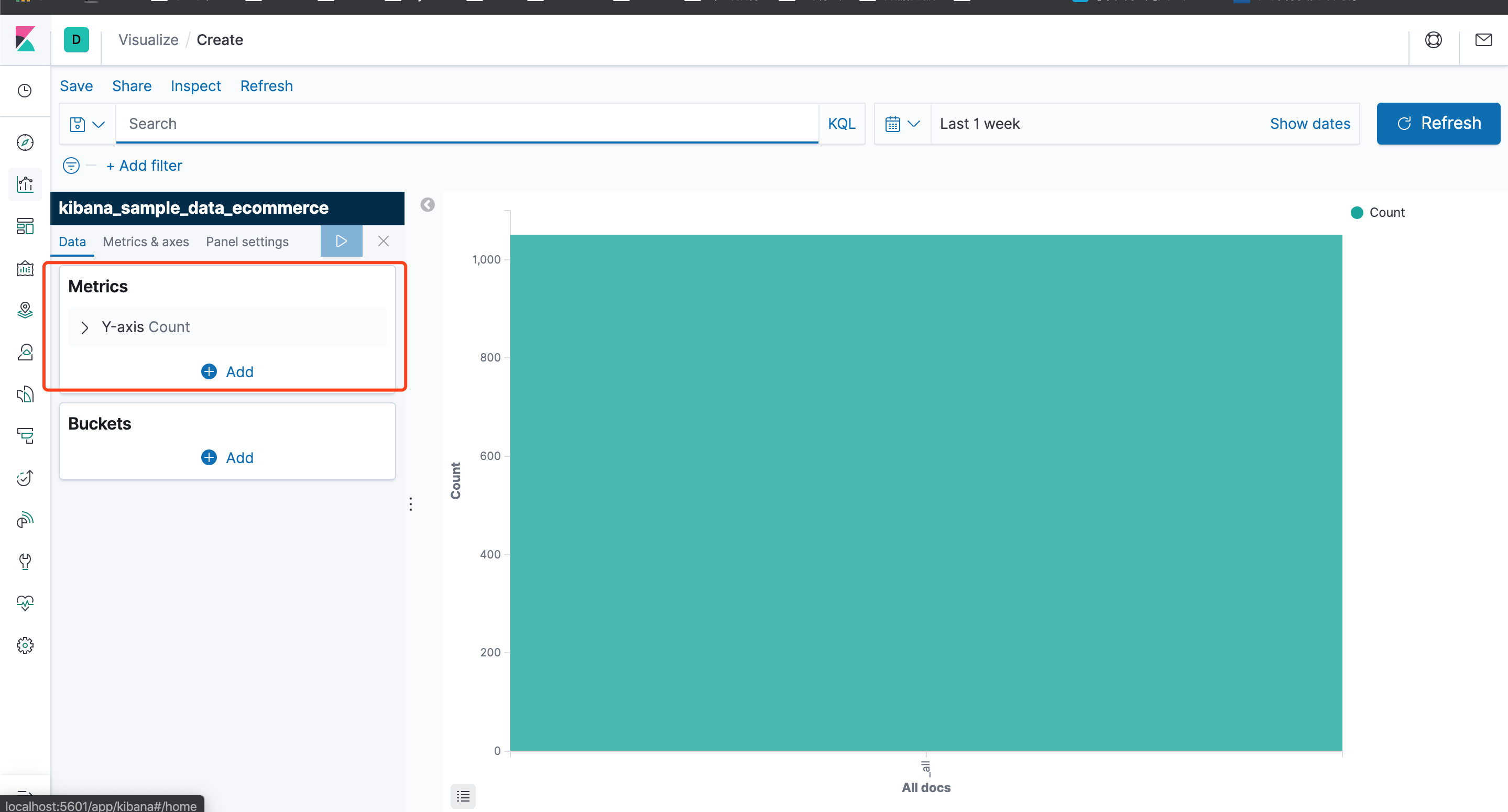This screenshot has width=1508, height=812.
Task: Open the date quick menu calendar dropdown
Action: pyautogui.click(x=902, y=124)
